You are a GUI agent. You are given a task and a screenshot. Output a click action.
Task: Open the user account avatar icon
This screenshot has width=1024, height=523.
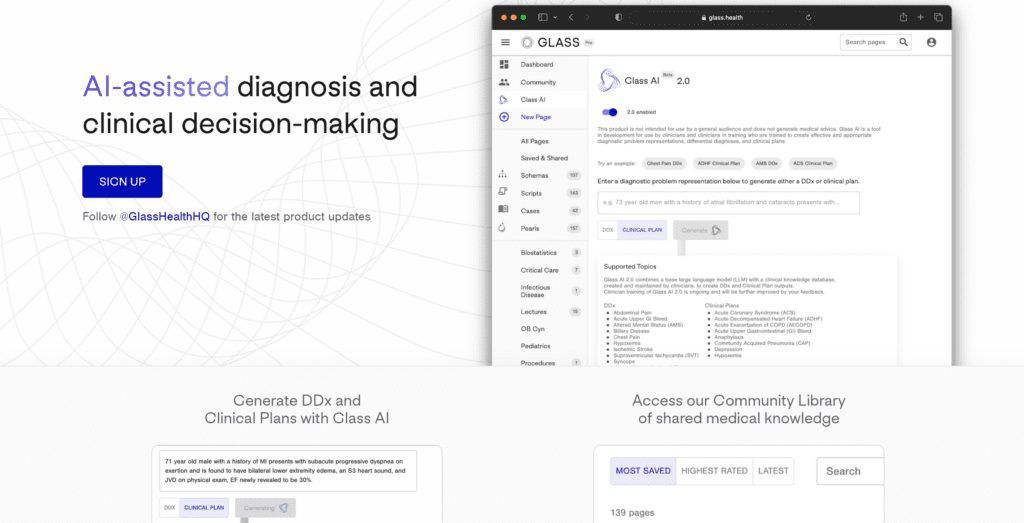(931, 42)
